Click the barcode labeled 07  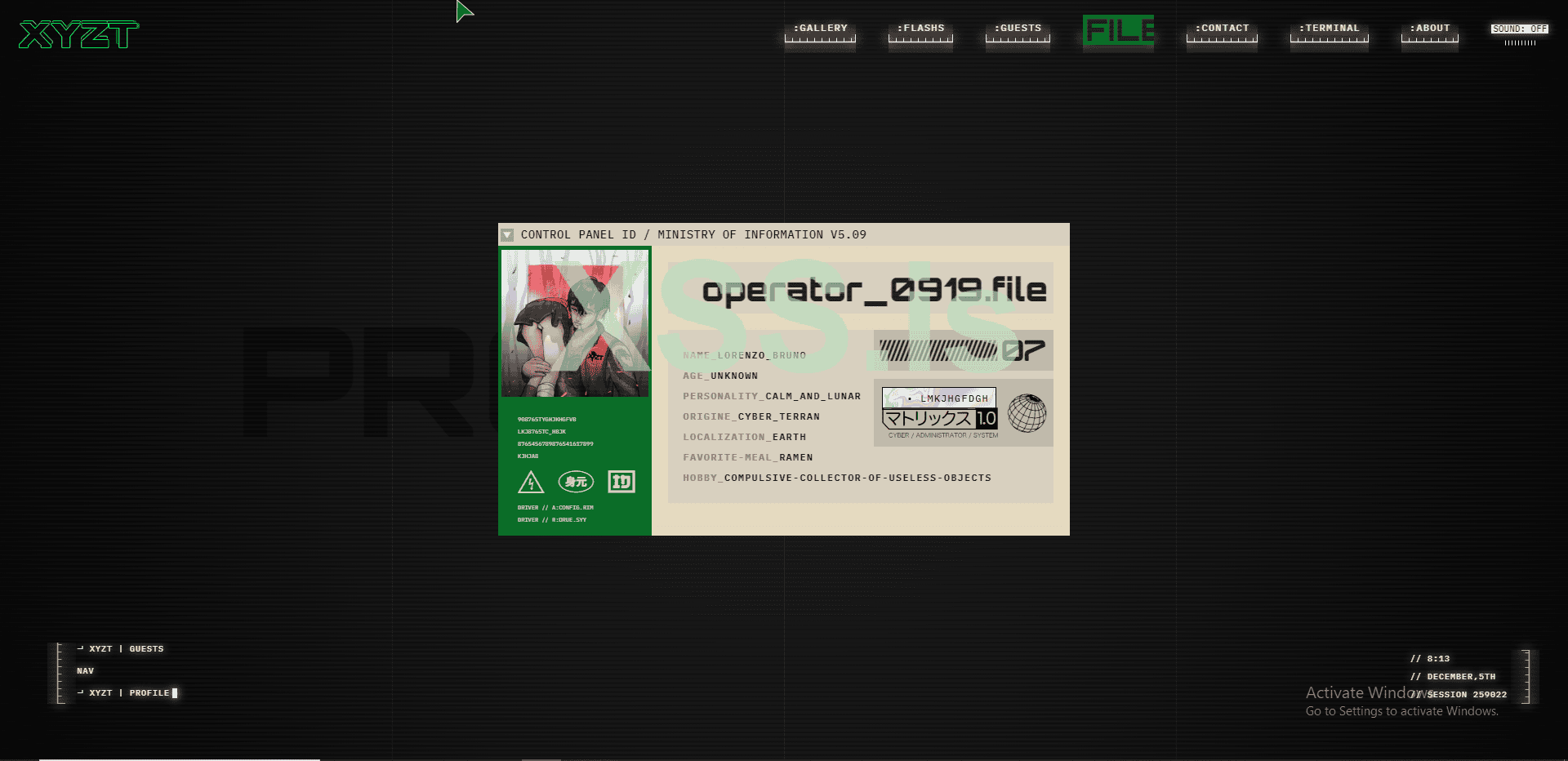click(961, 350)
